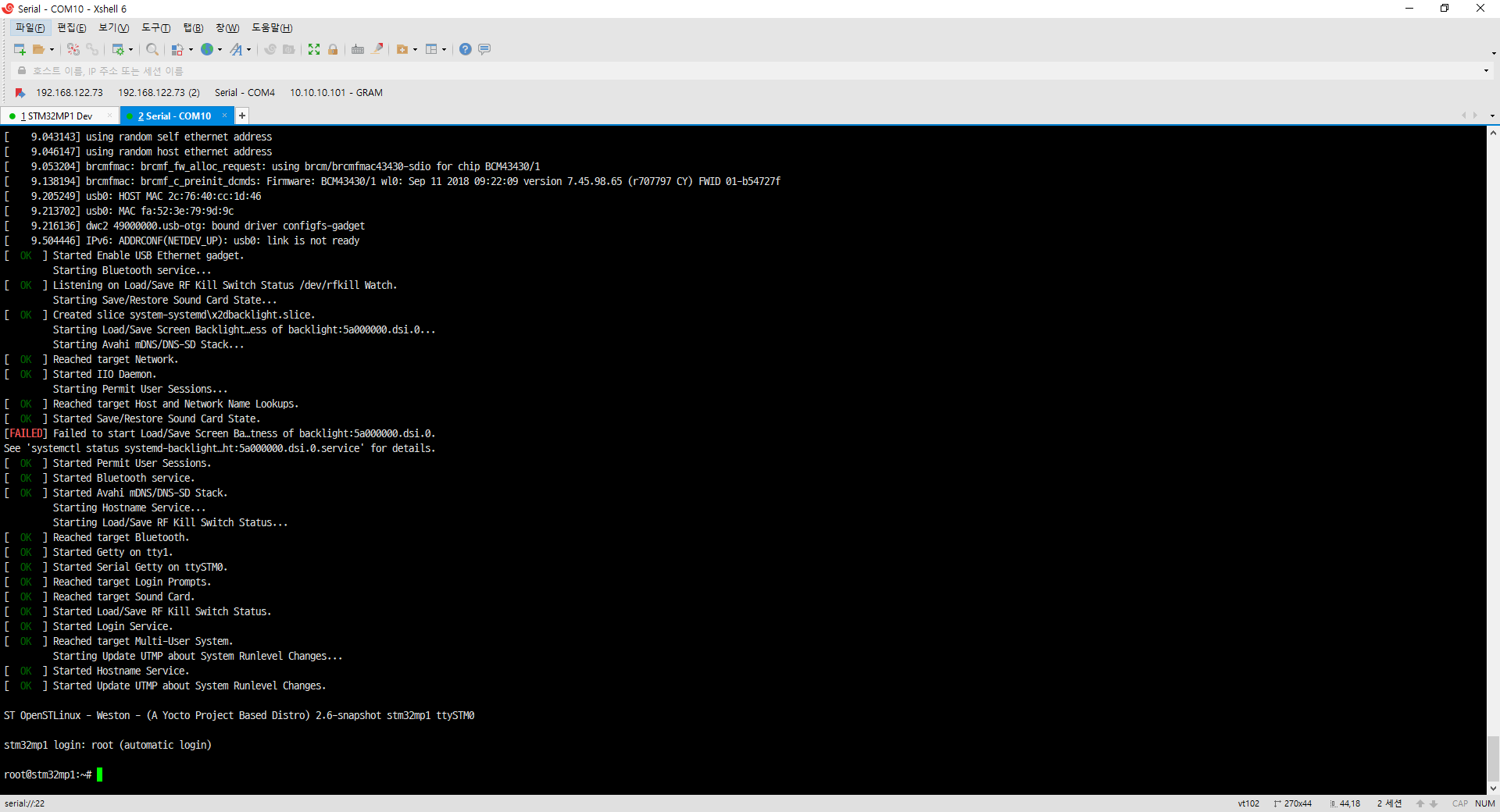1500x812 pixels.
Task: Click the reconnect chain-link icon
Action: (92, 49)
